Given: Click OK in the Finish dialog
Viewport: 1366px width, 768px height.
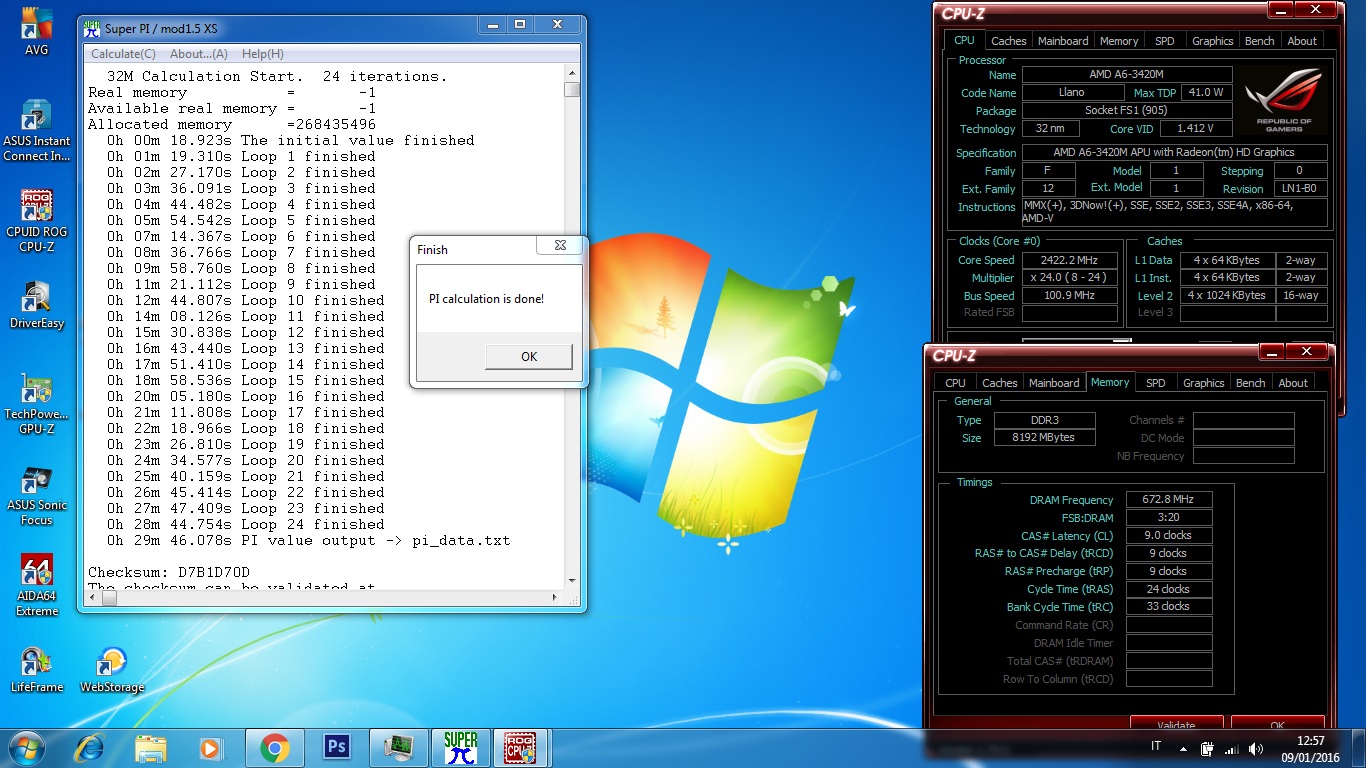Looking at the screenshot, I should click(x=529, y=356).
